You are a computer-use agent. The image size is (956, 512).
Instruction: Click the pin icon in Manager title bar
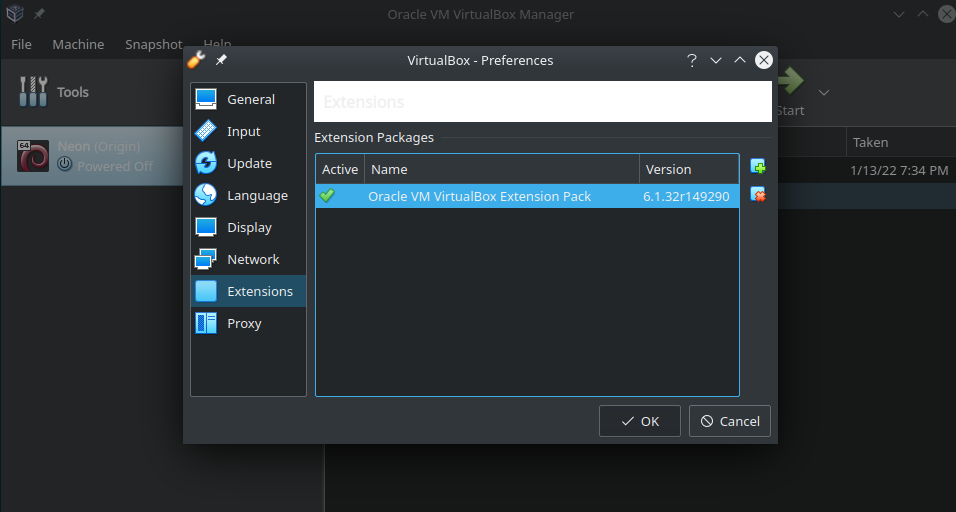coord(39,13)
